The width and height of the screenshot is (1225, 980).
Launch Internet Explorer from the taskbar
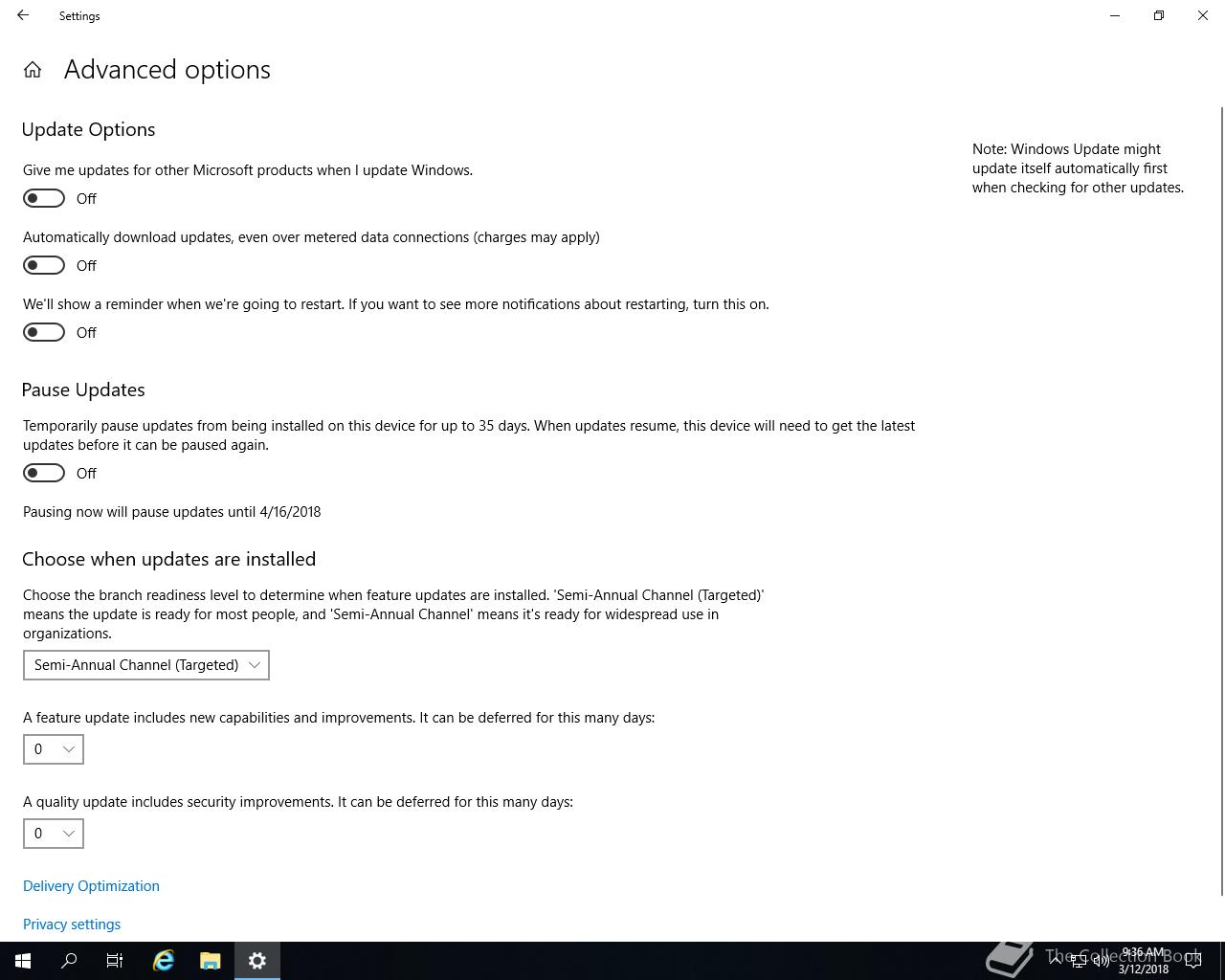(164, 961)
